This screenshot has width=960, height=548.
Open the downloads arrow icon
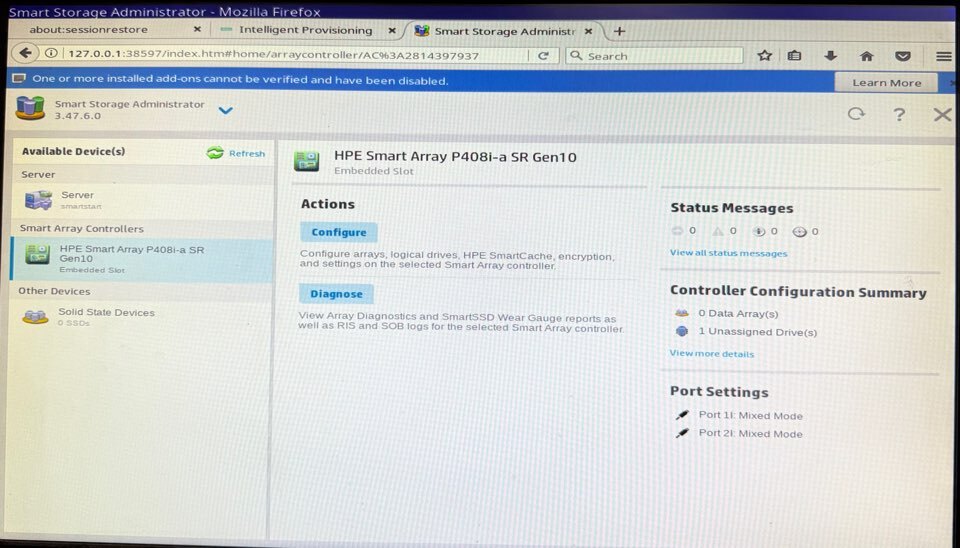pyautogui.click(x=830, y=56)
